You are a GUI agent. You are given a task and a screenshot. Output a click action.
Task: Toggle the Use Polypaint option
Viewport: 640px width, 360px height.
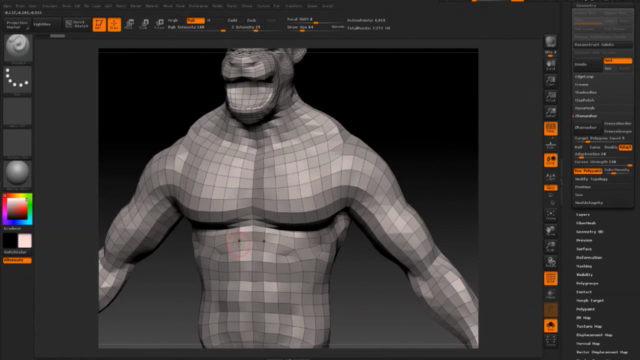[x=588, y=171]
